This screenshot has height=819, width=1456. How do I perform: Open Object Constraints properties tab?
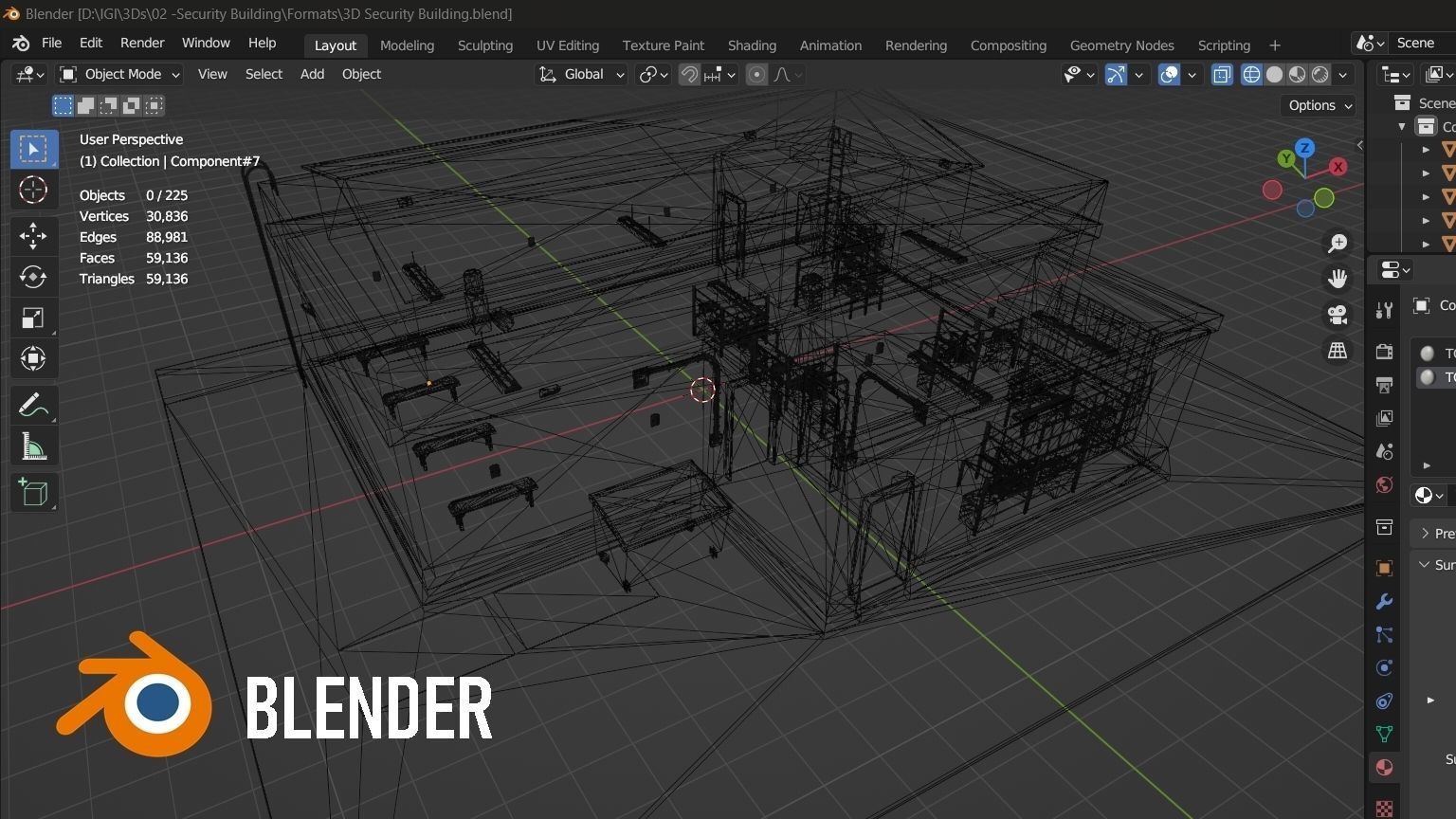pos(1384,701)
